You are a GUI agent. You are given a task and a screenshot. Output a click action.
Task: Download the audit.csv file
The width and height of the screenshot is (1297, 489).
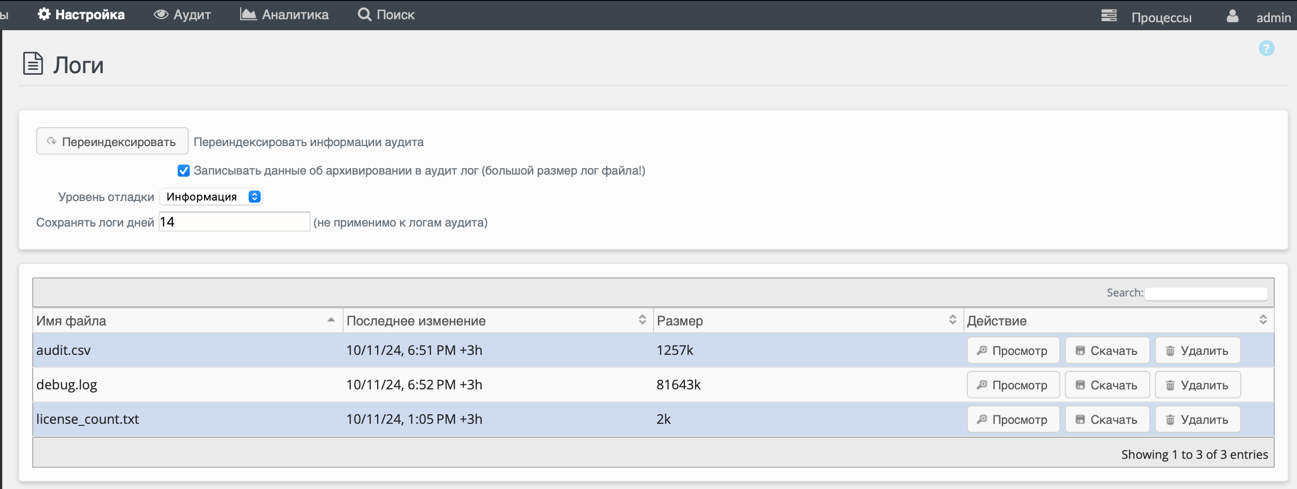click(1106, 351)
